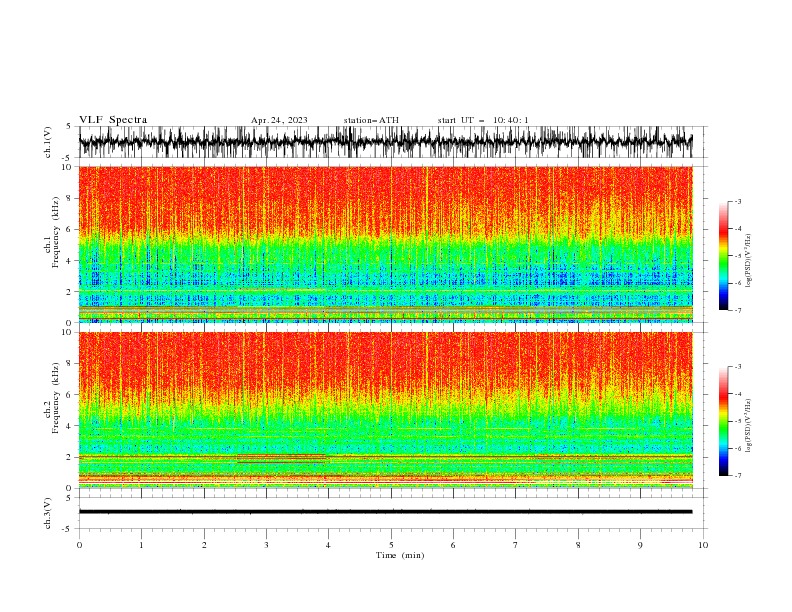Click the 'station=ATH' label
792x612 pixels.
tap(371, 120)
